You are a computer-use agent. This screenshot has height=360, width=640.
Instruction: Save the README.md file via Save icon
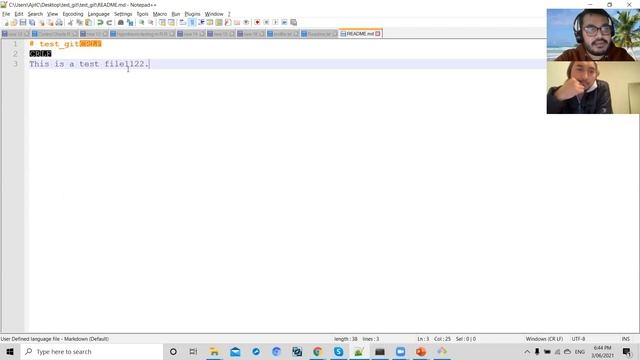pos(23,22)
